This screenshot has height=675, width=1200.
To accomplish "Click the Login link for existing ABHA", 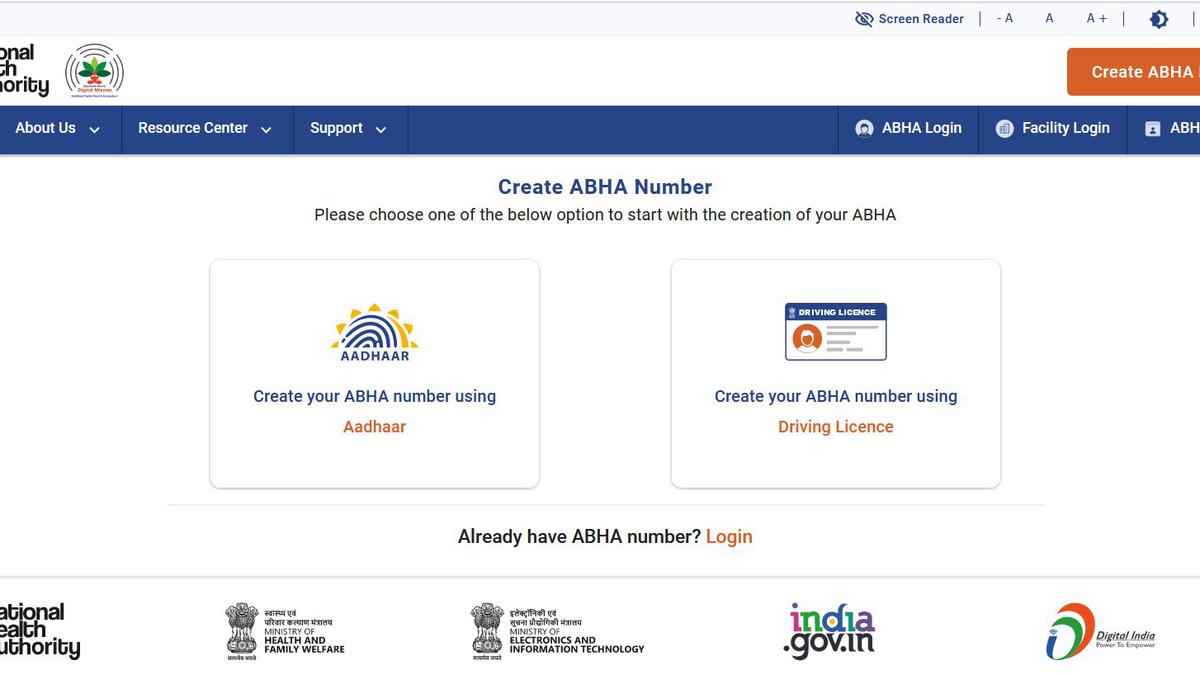I will [729, 537].
